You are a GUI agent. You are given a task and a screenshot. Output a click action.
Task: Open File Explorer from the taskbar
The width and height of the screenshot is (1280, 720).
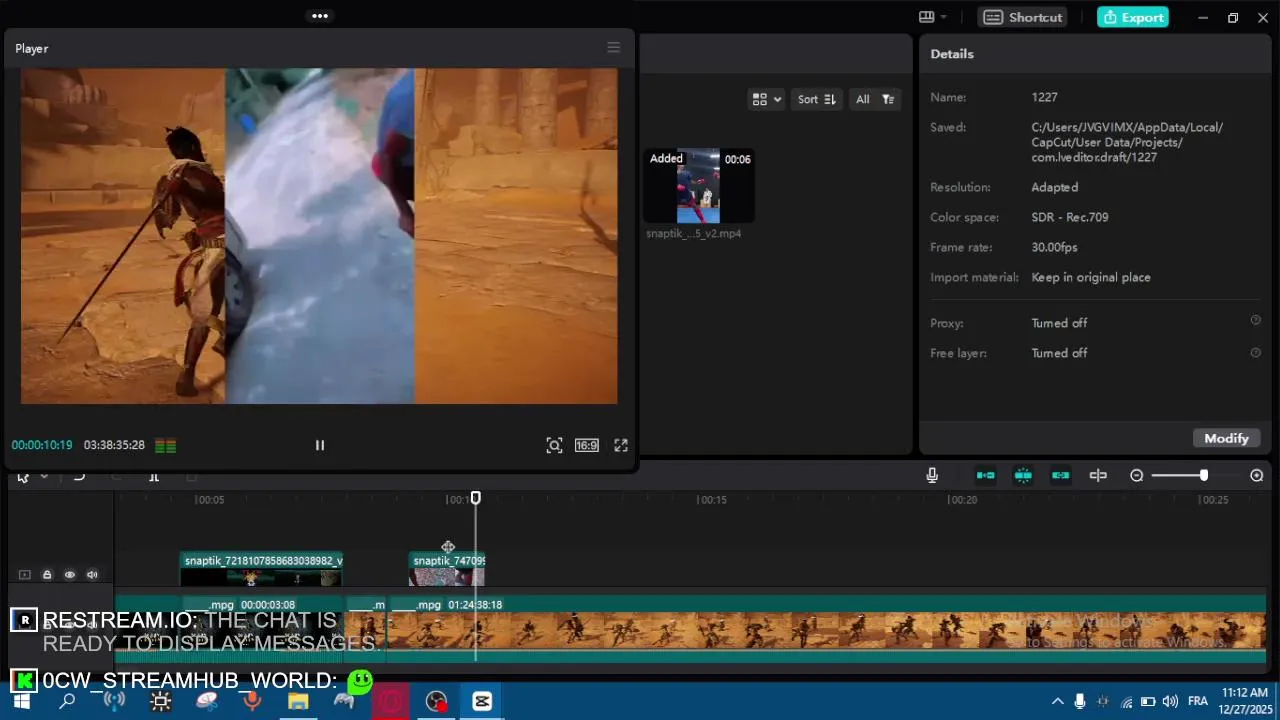click(x=298, y=702)
